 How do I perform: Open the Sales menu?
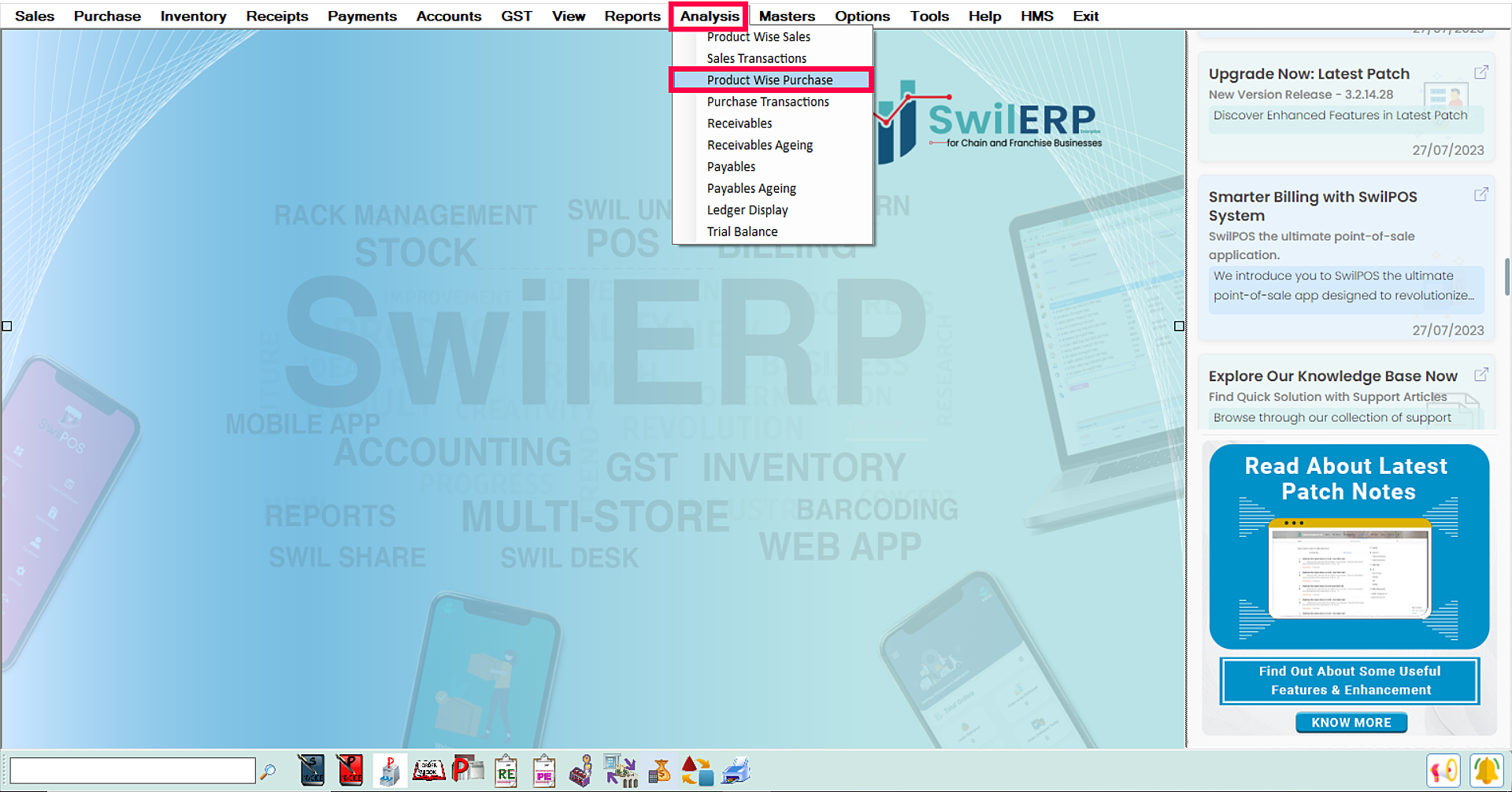pos(35,16)
